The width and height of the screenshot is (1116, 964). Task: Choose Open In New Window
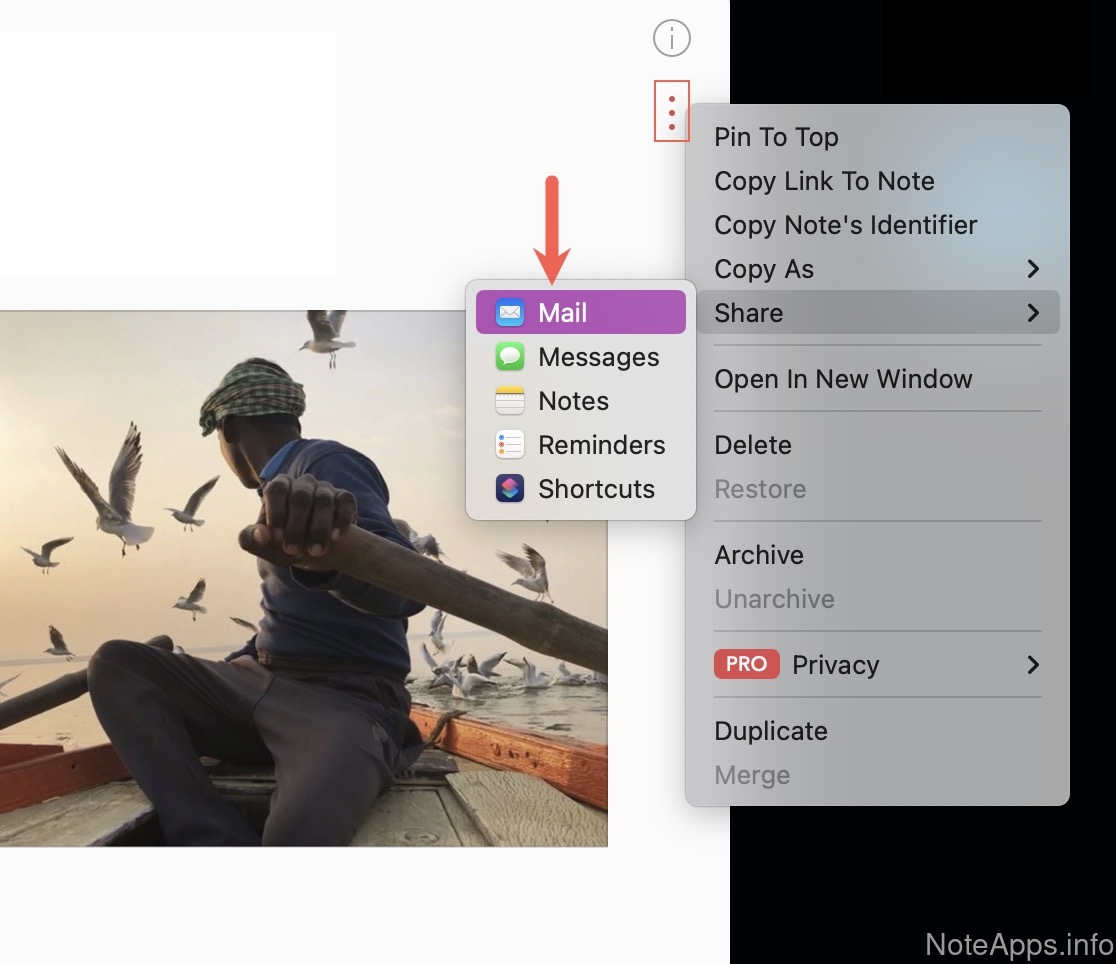(x=843, y=379)
